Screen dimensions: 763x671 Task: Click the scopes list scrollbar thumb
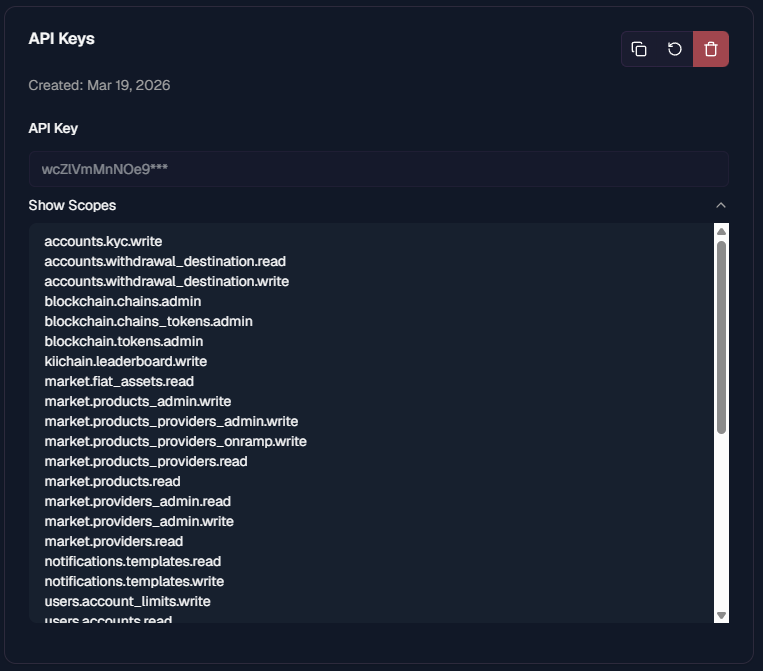coord(721,337)
